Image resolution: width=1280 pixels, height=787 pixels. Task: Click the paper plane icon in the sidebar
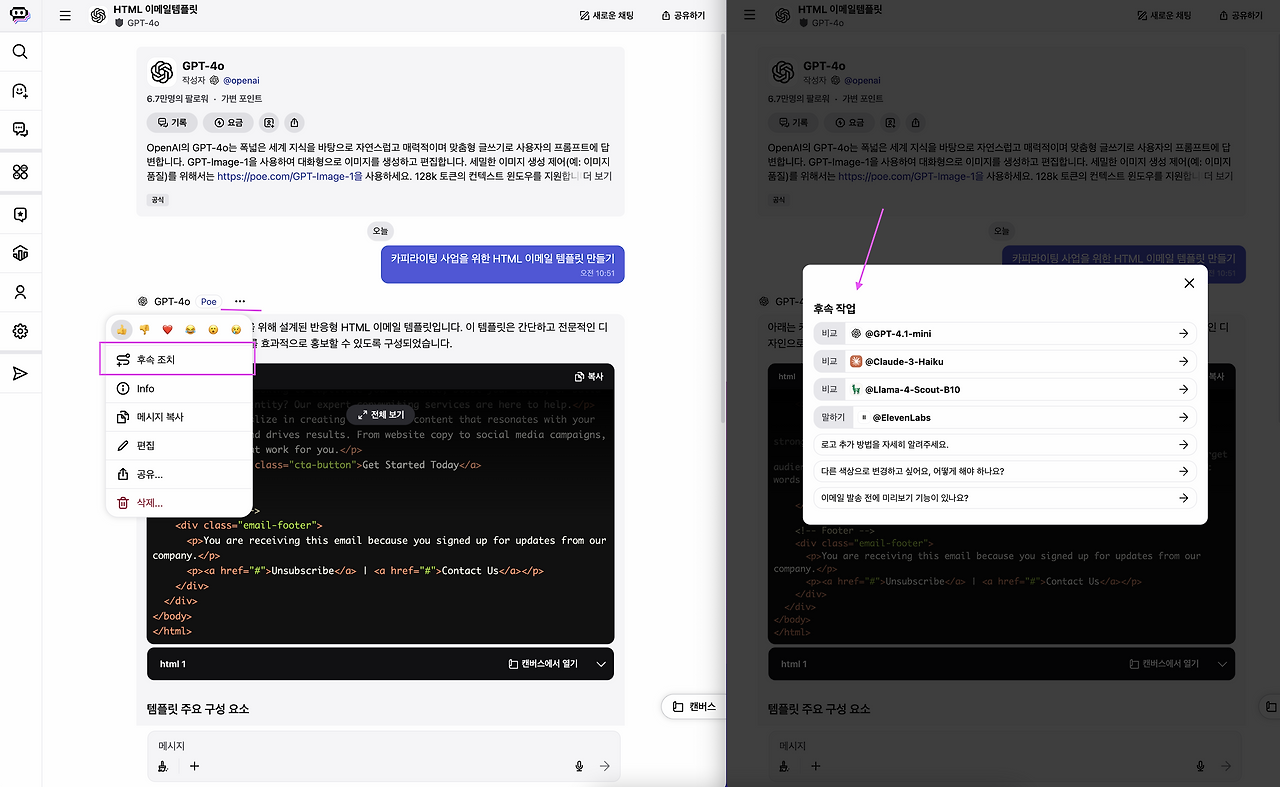[20, 373]
